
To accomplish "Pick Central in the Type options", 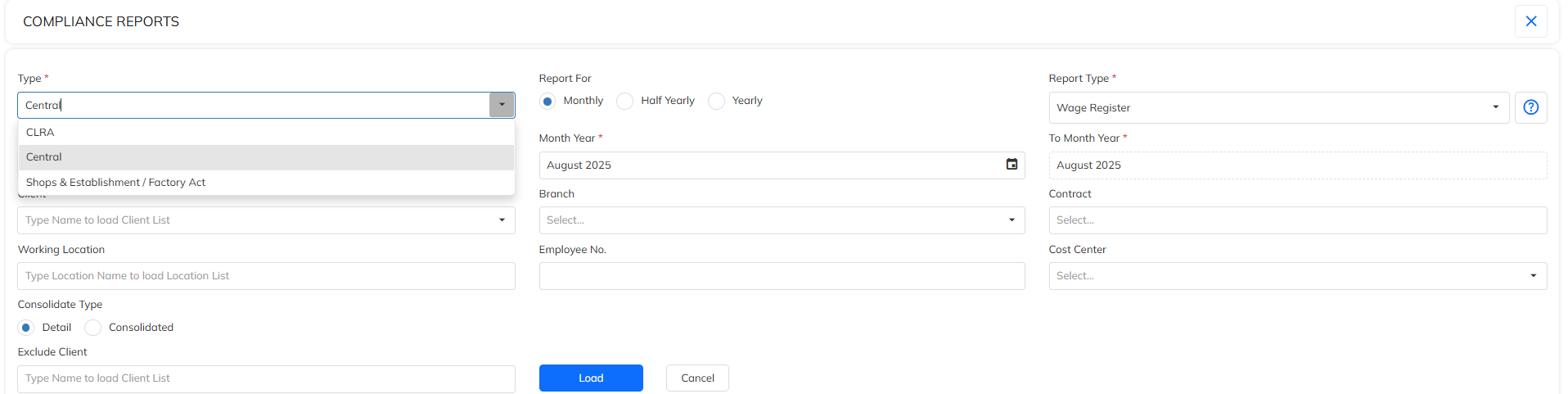I will tap(44, 157).
